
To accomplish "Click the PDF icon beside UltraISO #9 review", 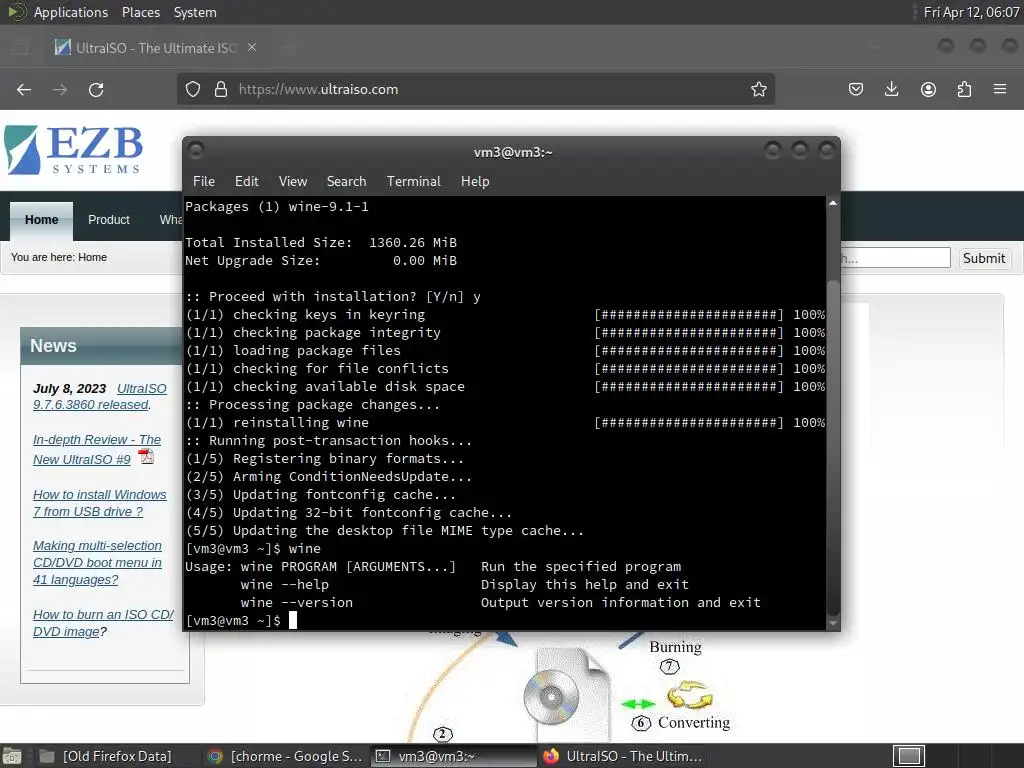I will [146, 456].
